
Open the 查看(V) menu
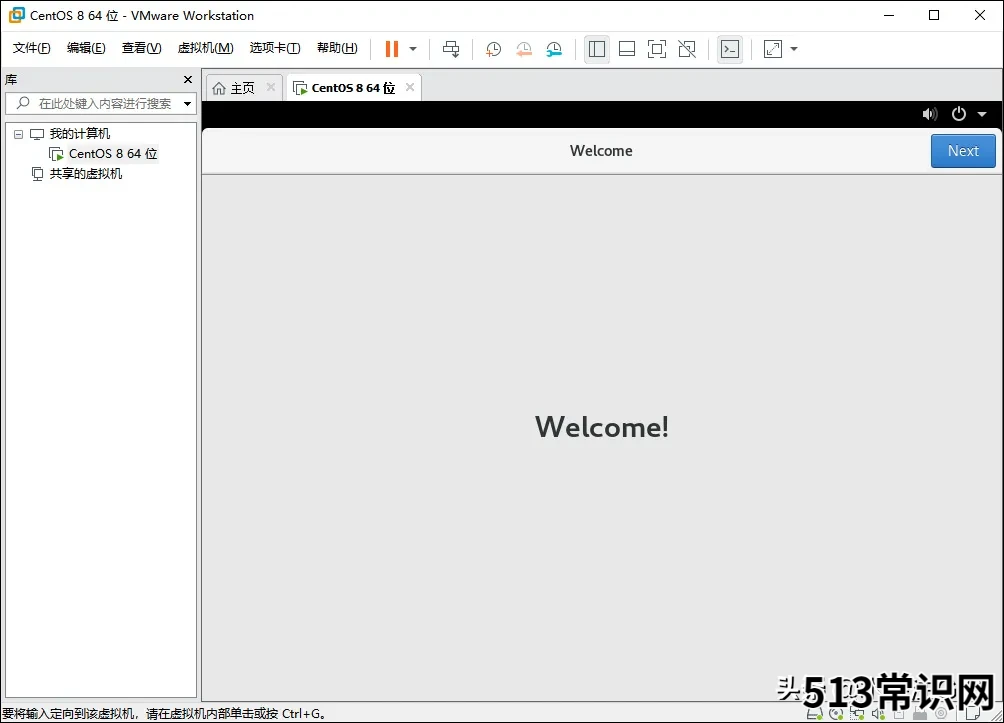pos(142,48)
